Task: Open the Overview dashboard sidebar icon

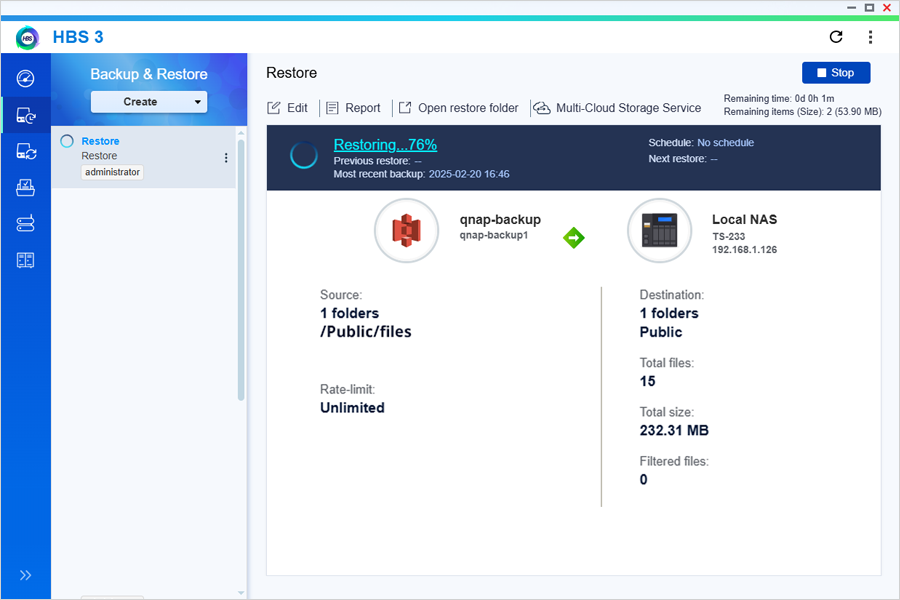Action: [25, 79]
